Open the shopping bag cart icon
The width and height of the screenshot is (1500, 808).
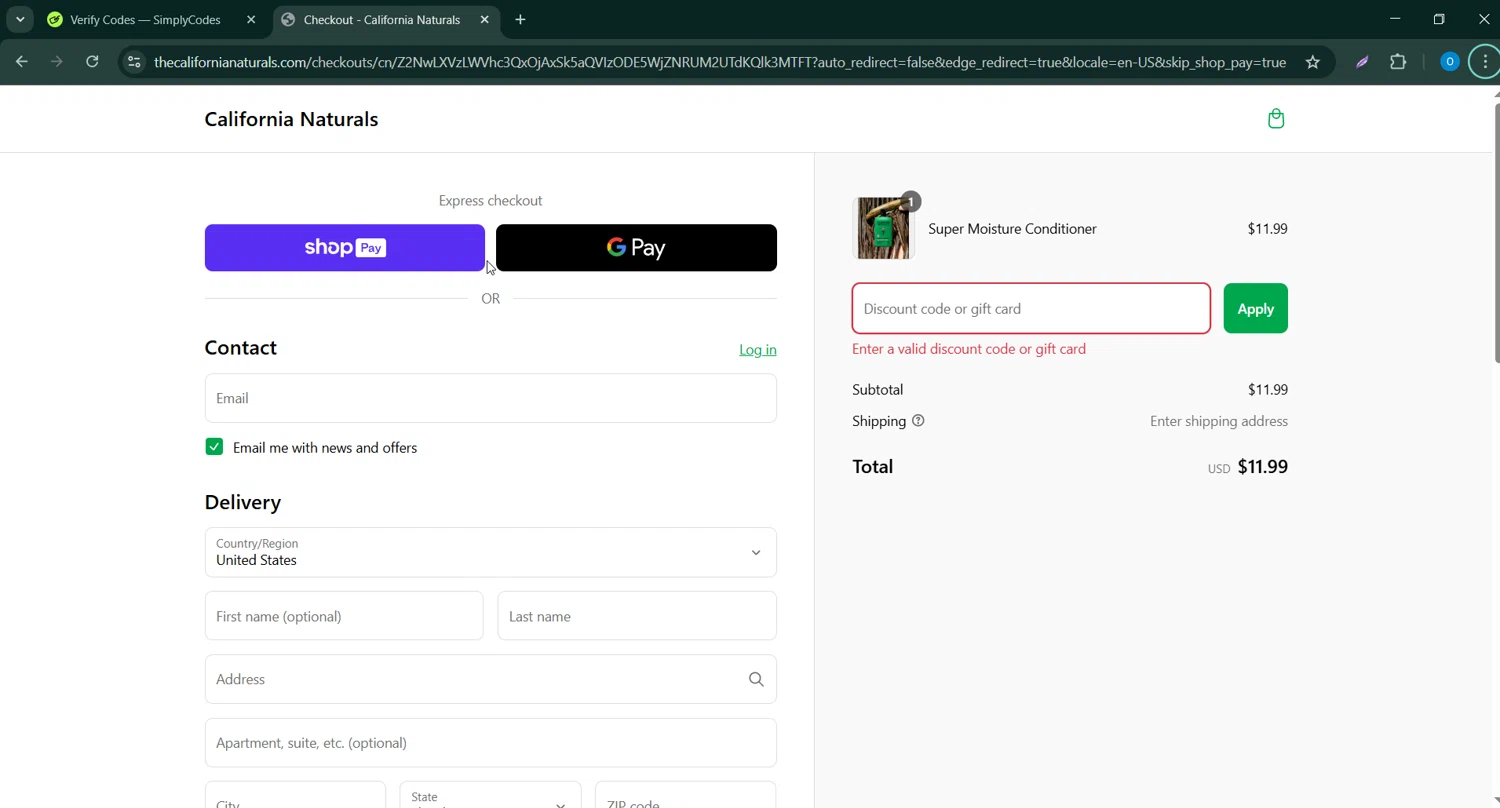(x=1276, y=119)
